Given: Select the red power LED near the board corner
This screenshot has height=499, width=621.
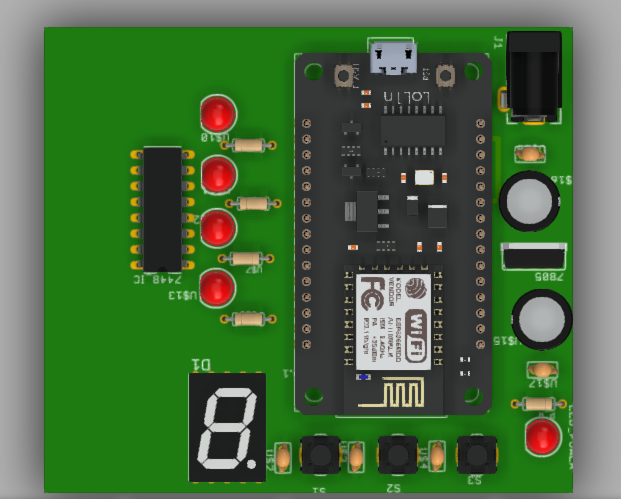Looking at the screenshot, I should 543,436.
